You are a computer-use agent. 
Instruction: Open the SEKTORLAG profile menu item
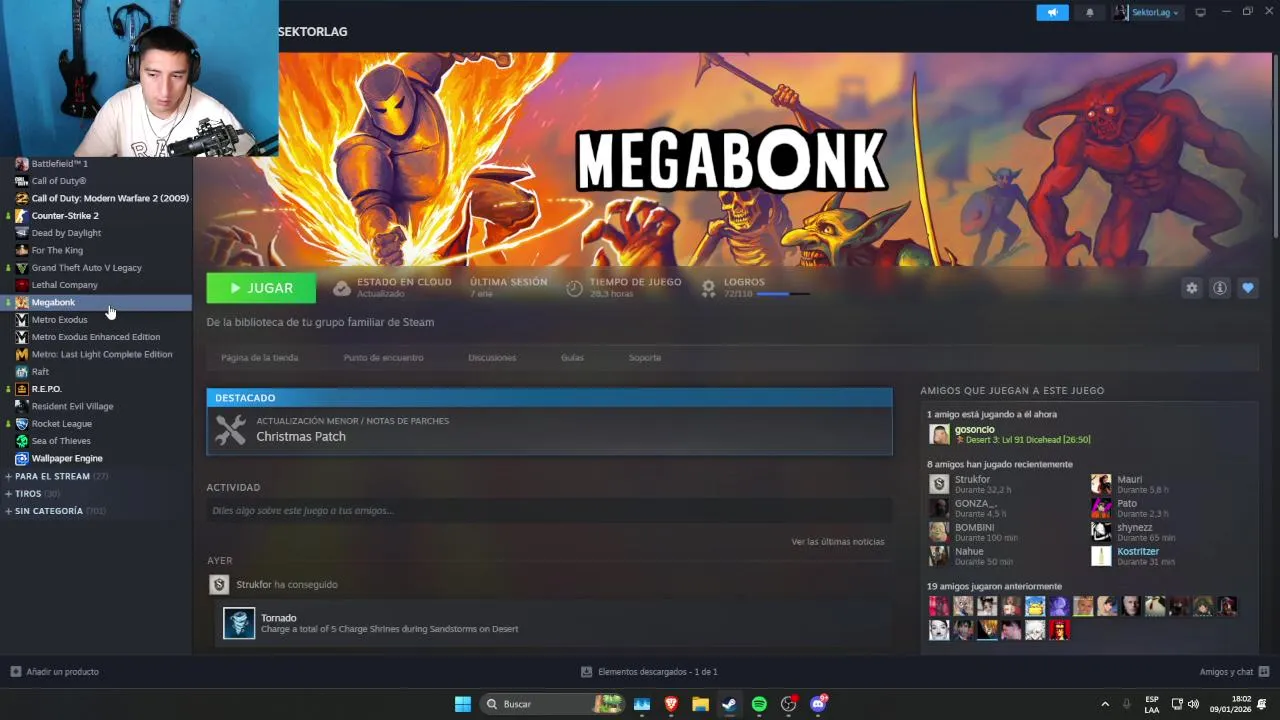pos(313,32)
